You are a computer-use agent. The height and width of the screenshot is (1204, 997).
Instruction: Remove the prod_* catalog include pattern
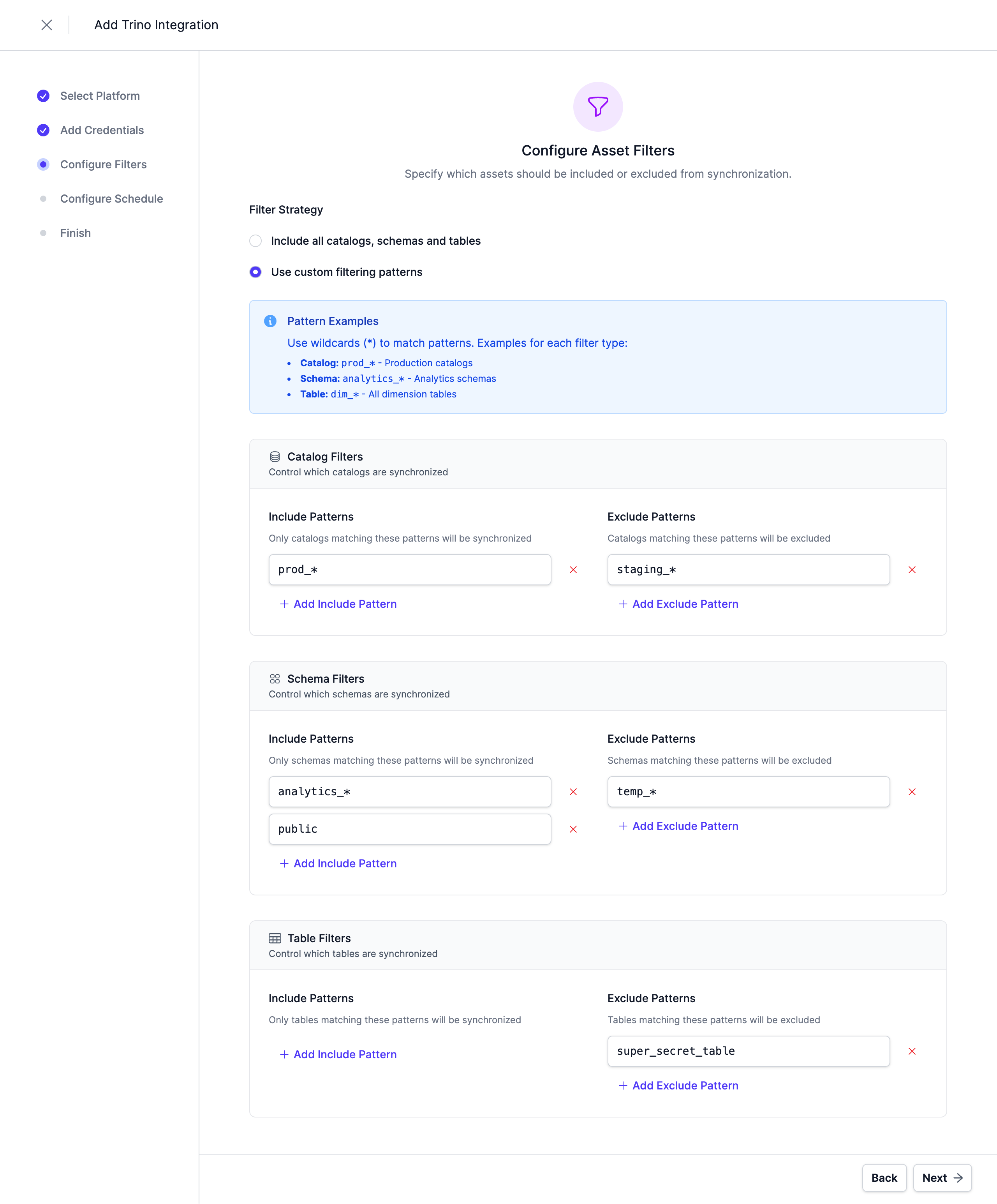tap(573, 569)
